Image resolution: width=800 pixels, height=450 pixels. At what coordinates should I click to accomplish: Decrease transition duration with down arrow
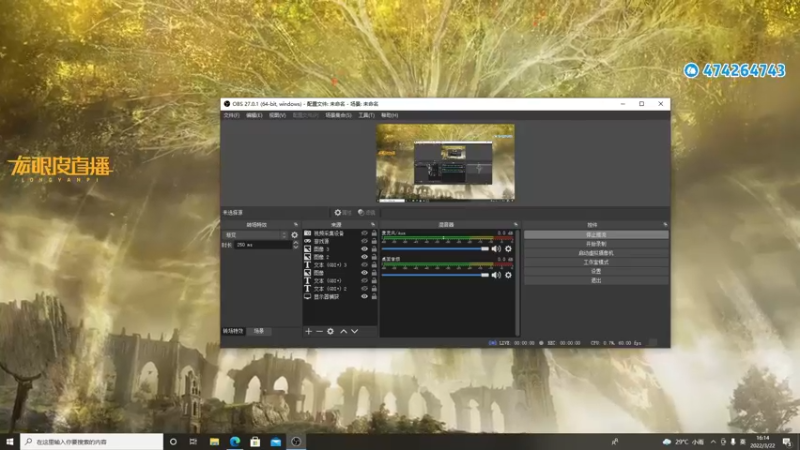tap(295, 247)
